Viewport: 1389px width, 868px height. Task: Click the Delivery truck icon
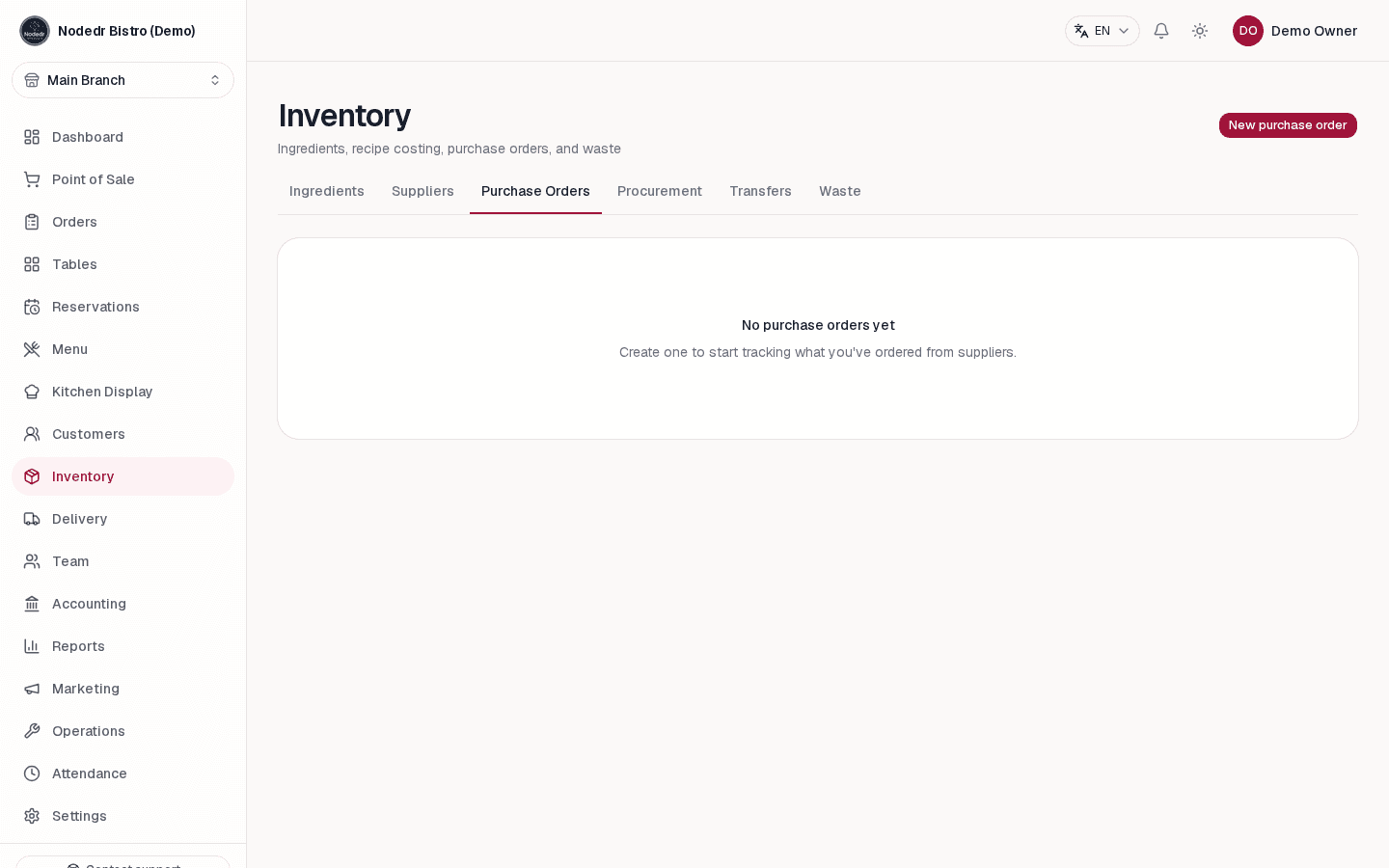pyautogui.click(x=32, y=519)
